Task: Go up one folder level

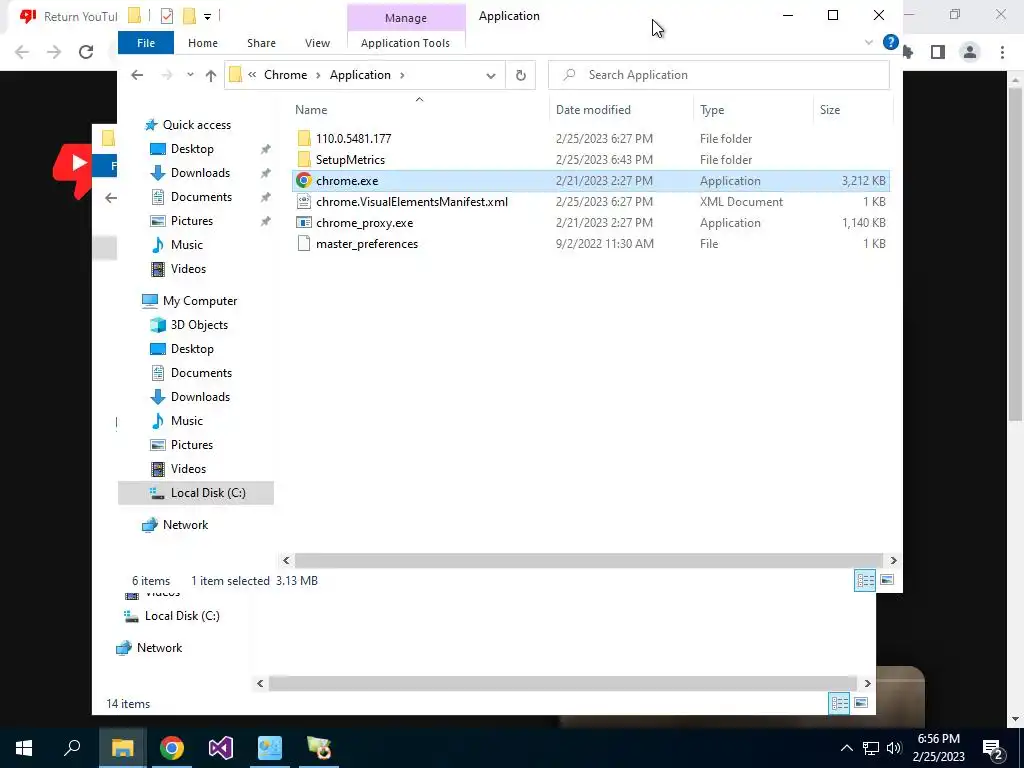Action: tap(210, 75)
